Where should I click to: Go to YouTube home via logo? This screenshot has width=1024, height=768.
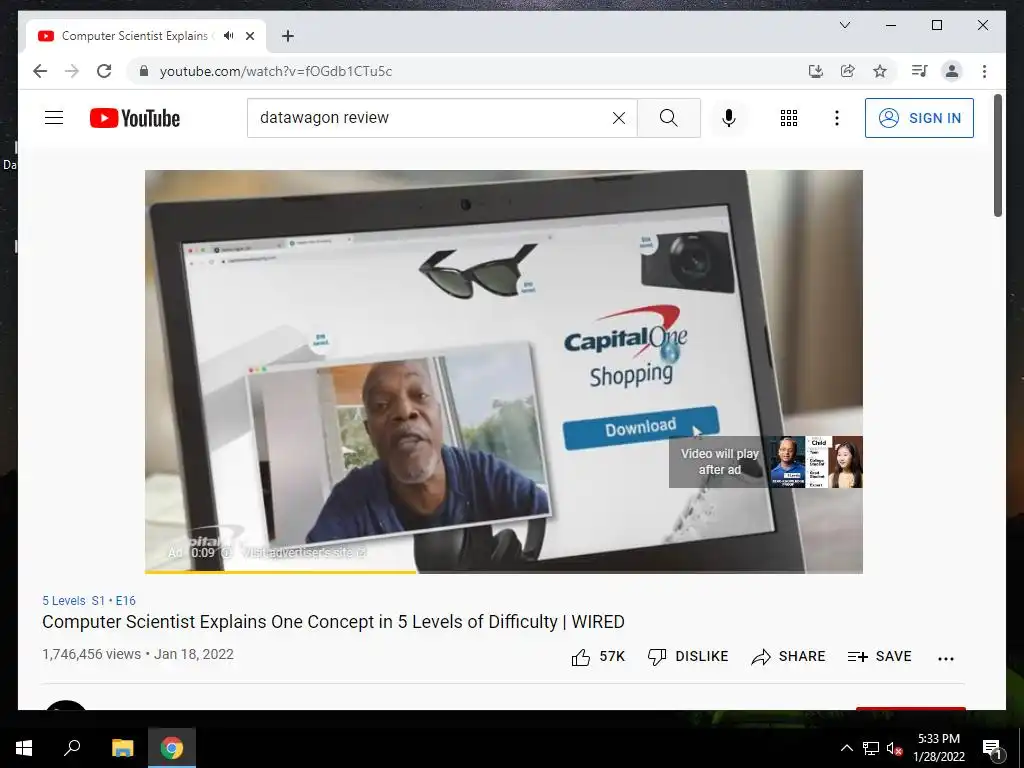click(135, 118)
